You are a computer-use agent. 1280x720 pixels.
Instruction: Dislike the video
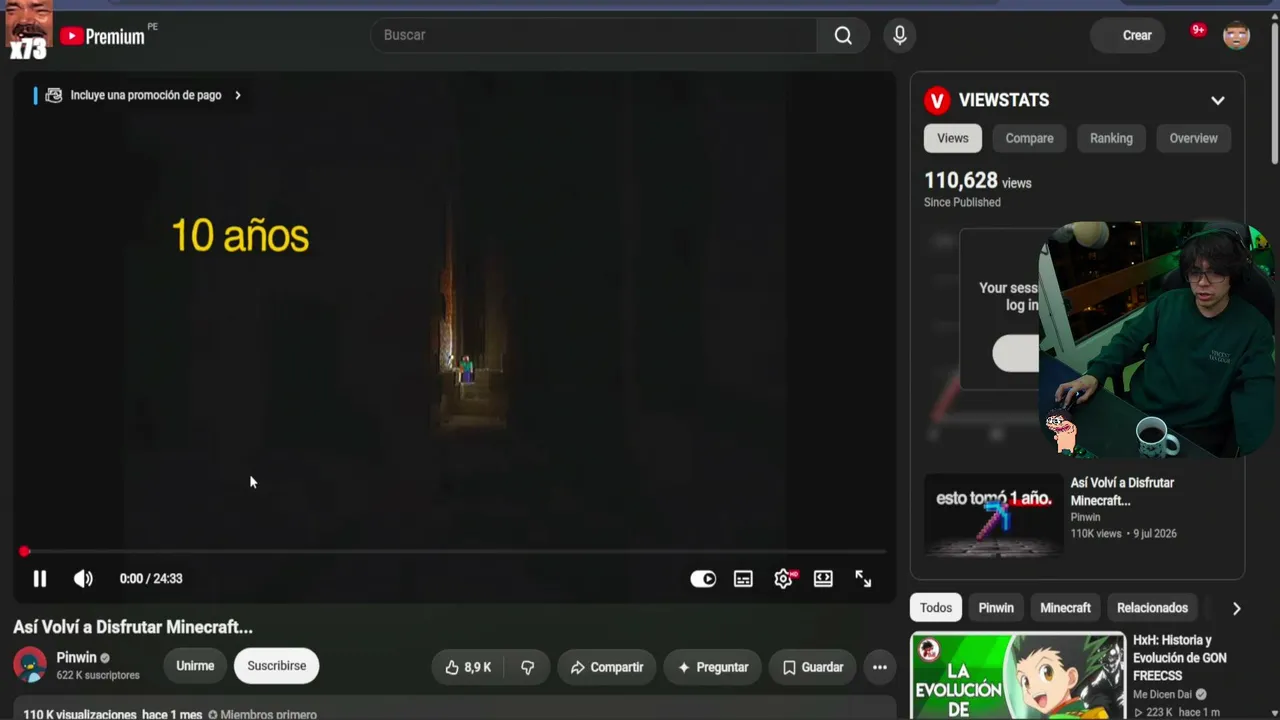pos(528,667)
